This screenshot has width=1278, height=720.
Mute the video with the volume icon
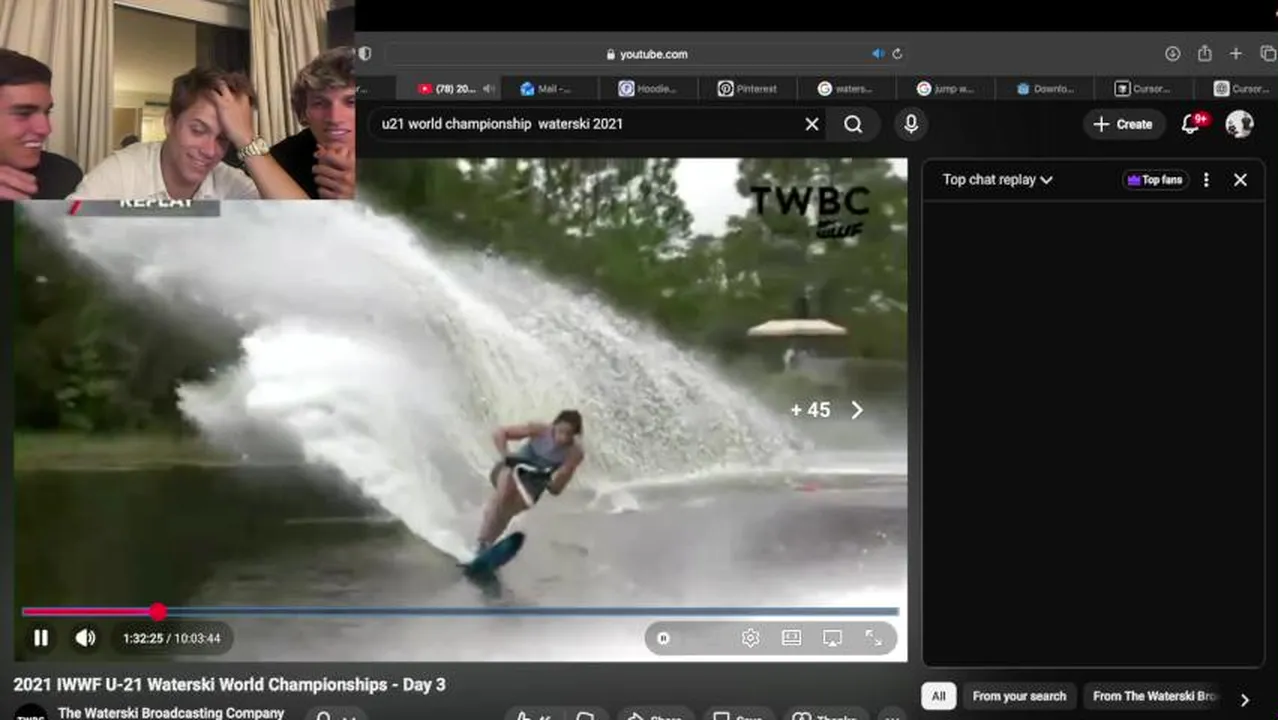click(x=86, y=638)
